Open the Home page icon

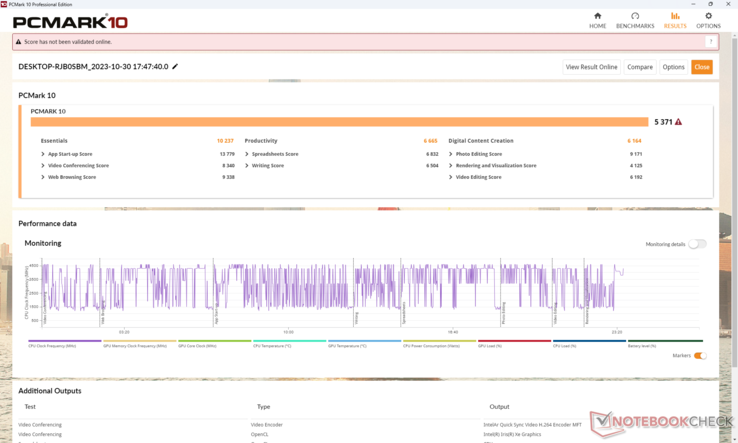pos(597,19)
